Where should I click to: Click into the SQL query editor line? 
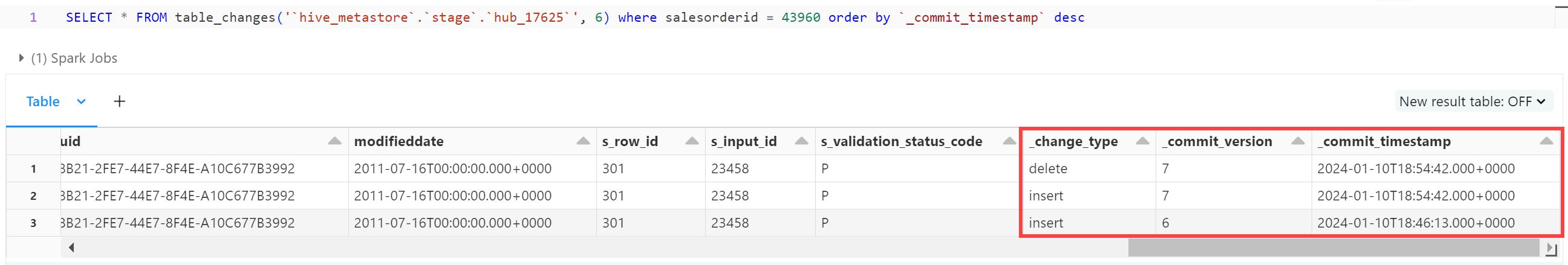(792, 18)
